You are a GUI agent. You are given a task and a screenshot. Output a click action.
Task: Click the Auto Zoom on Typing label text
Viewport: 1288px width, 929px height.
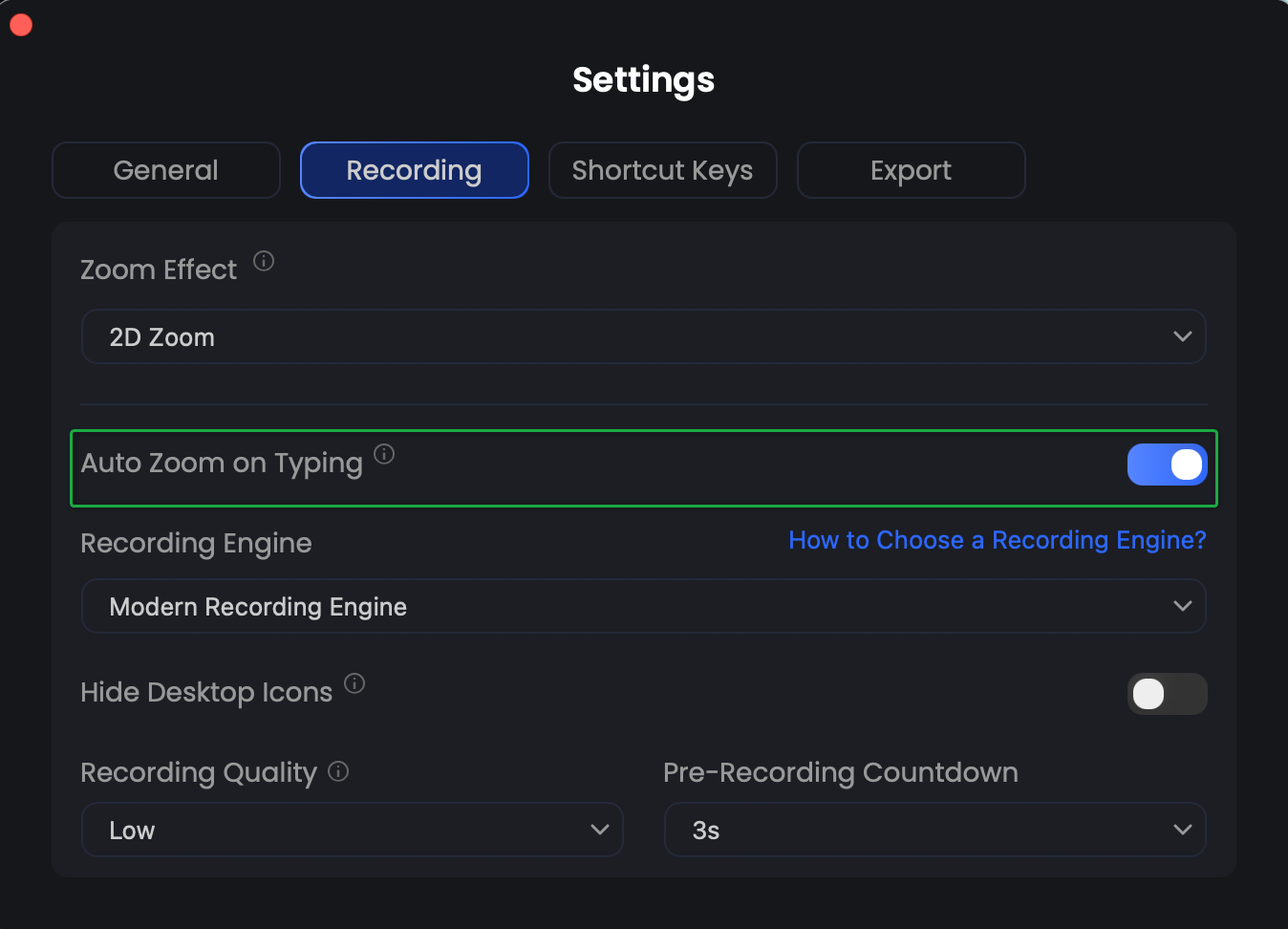coord(222,464)
